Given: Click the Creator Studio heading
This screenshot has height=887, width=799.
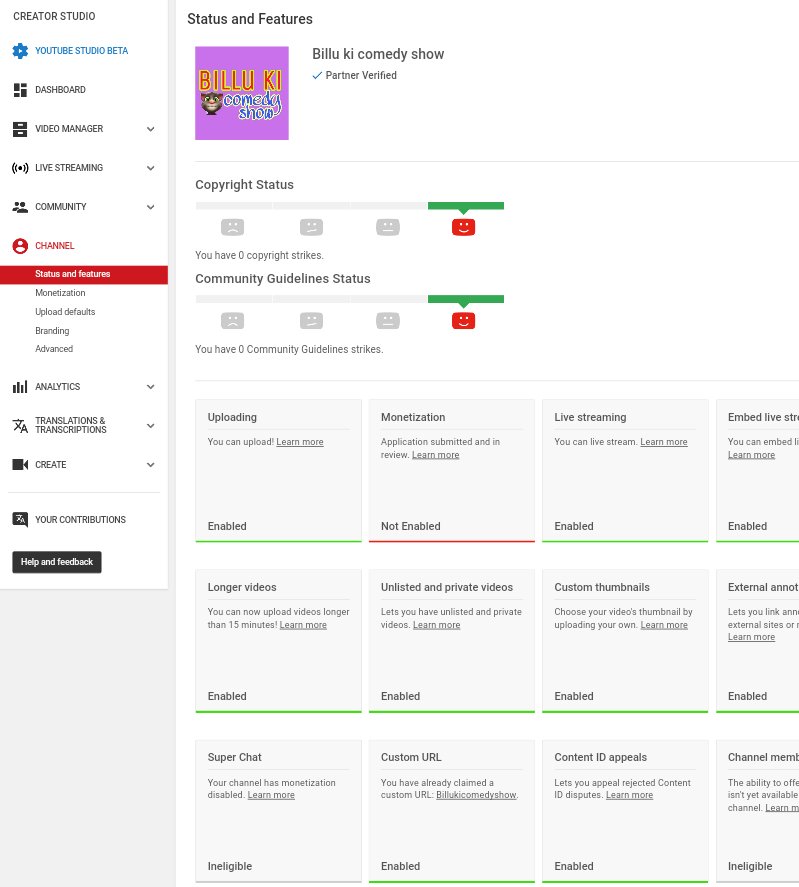Looking at the screenshot, I should tap(54, 16).
